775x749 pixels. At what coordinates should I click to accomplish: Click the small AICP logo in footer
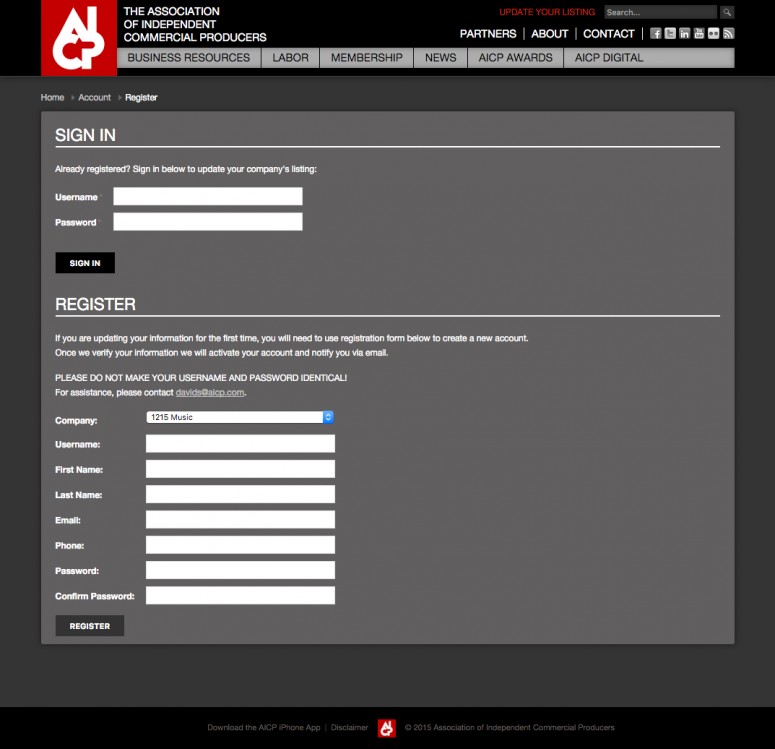[387, 728]
